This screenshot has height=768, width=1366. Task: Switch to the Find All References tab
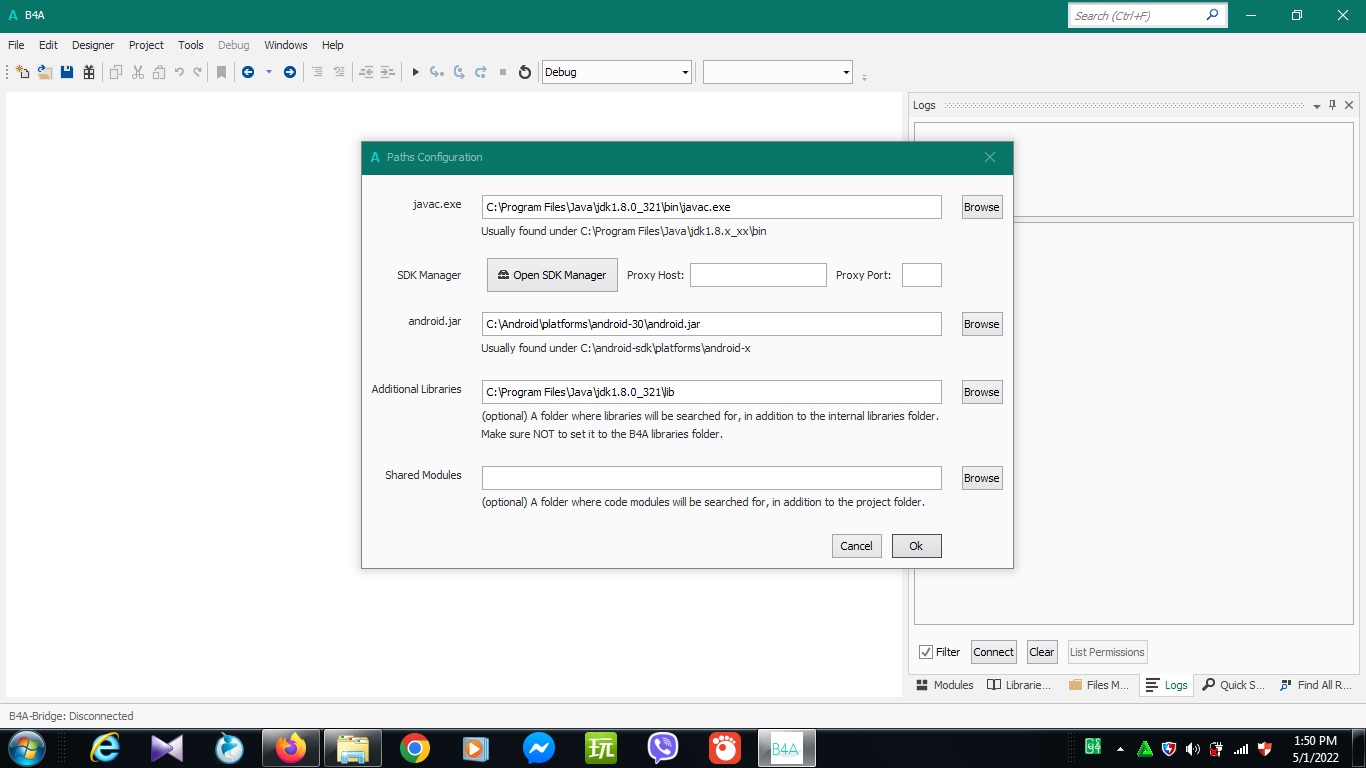point(1316,685)
